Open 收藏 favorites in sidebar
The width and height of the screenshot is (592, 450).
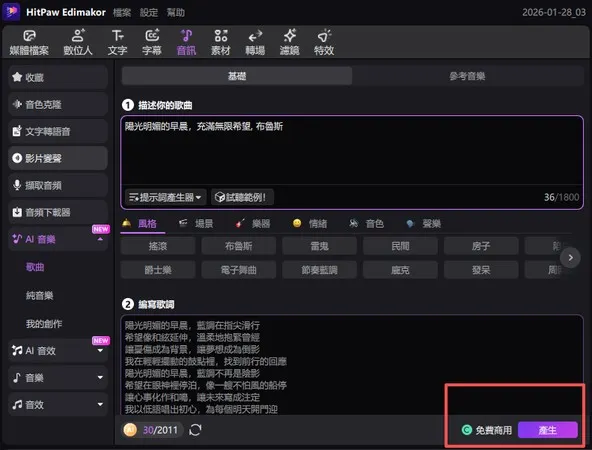point(58,77)
